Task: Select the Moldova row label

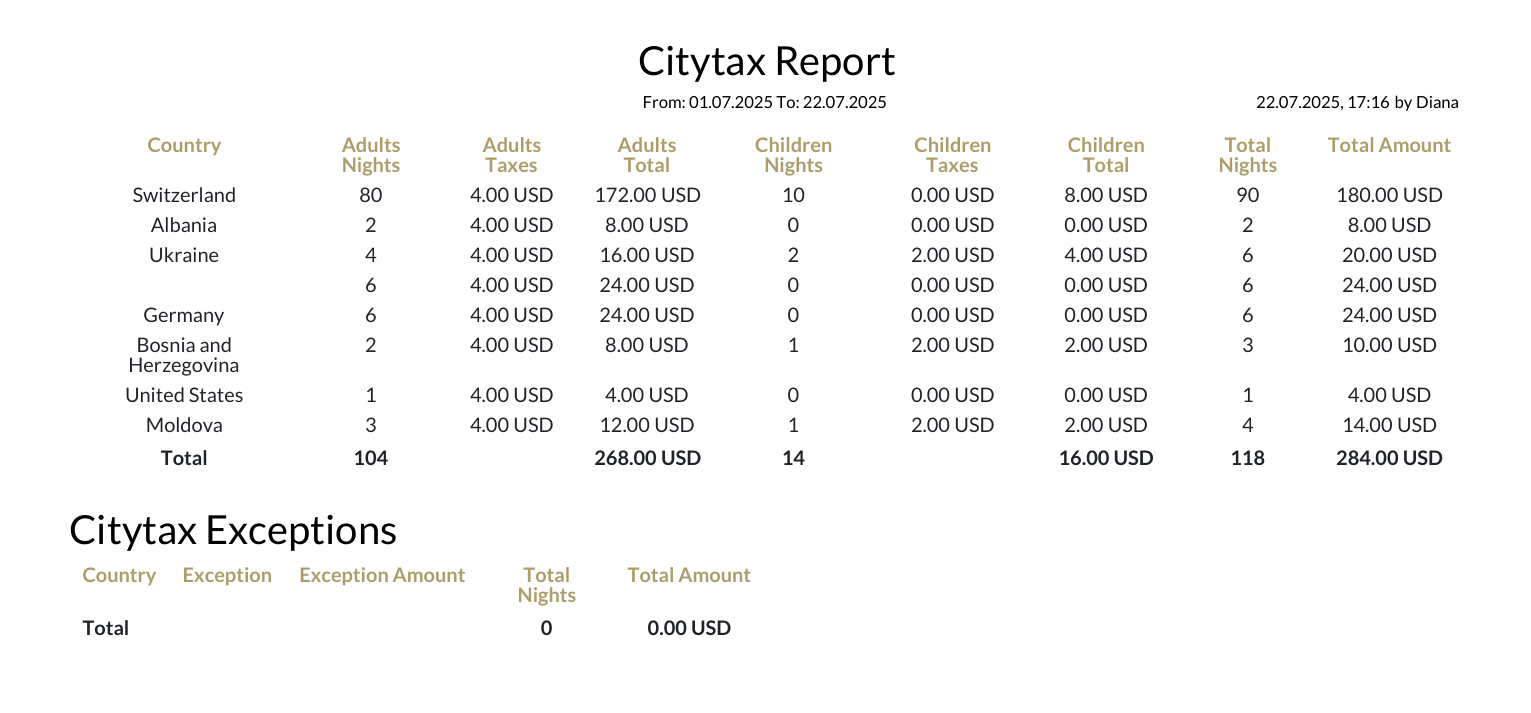Action: (x=184, y=425)
